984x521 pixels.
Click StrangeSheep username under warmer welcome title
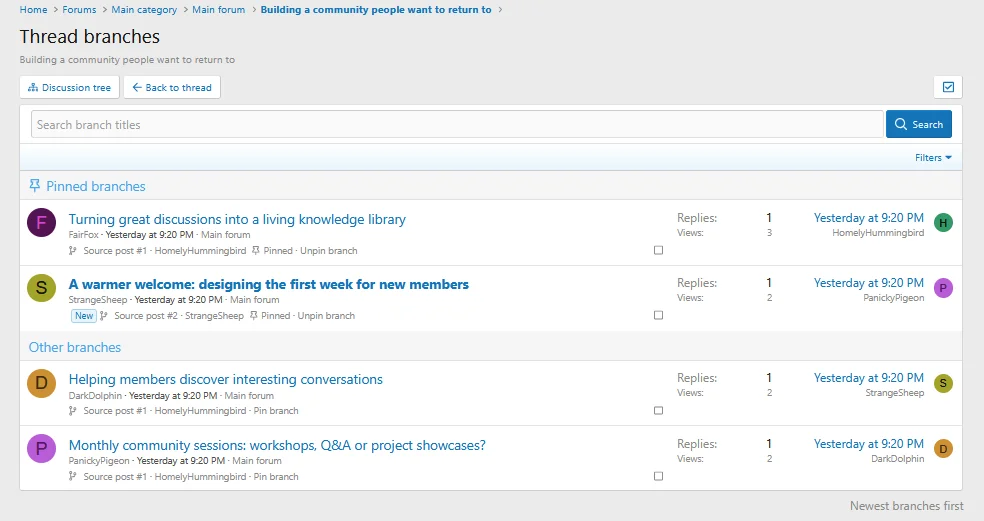pos(98,300)
